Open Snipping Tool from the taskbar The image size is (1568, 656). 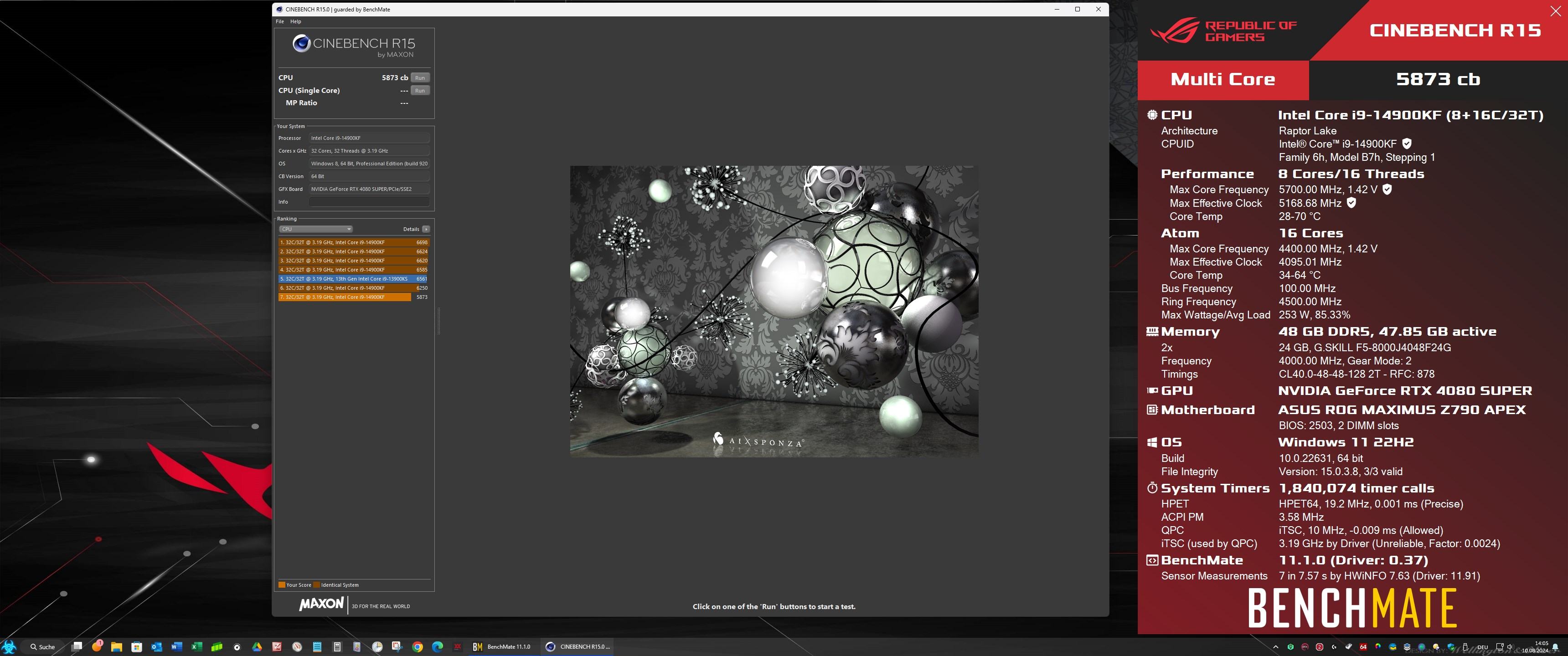point(397,647)
